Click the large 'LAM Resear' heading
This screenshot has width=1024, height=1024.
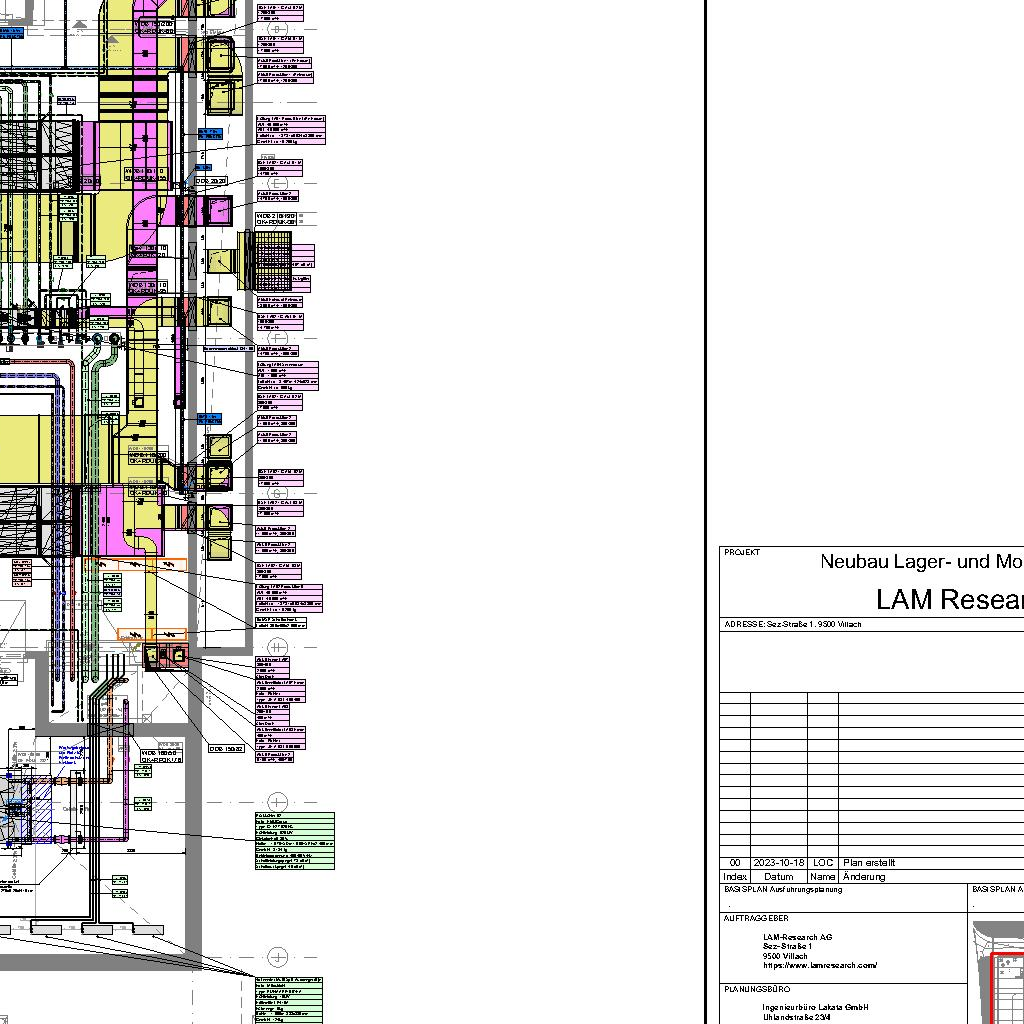[x=950, y=600]
